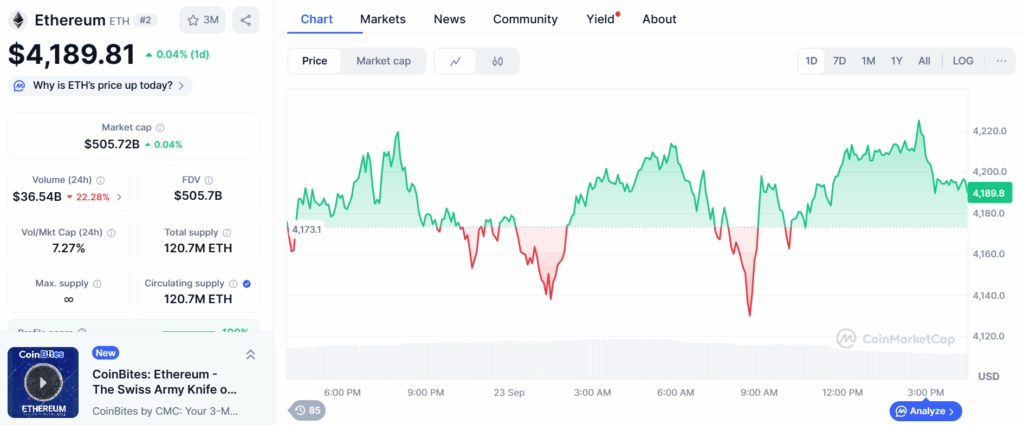Select the 7D time range
1024x425 pixels.
(x=839, y=61)
